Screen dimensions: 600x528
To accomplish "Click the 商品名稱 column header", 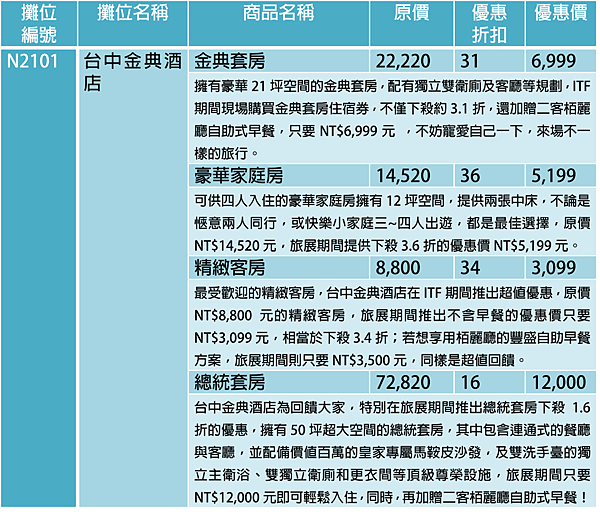I will point(279,23).
